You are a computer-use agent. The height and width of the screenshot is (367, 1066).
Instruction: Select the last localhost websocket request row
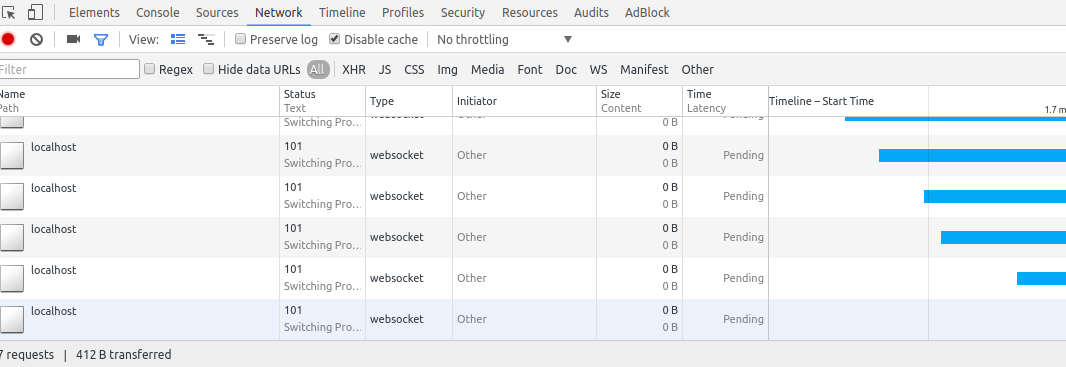pos(533,319)
